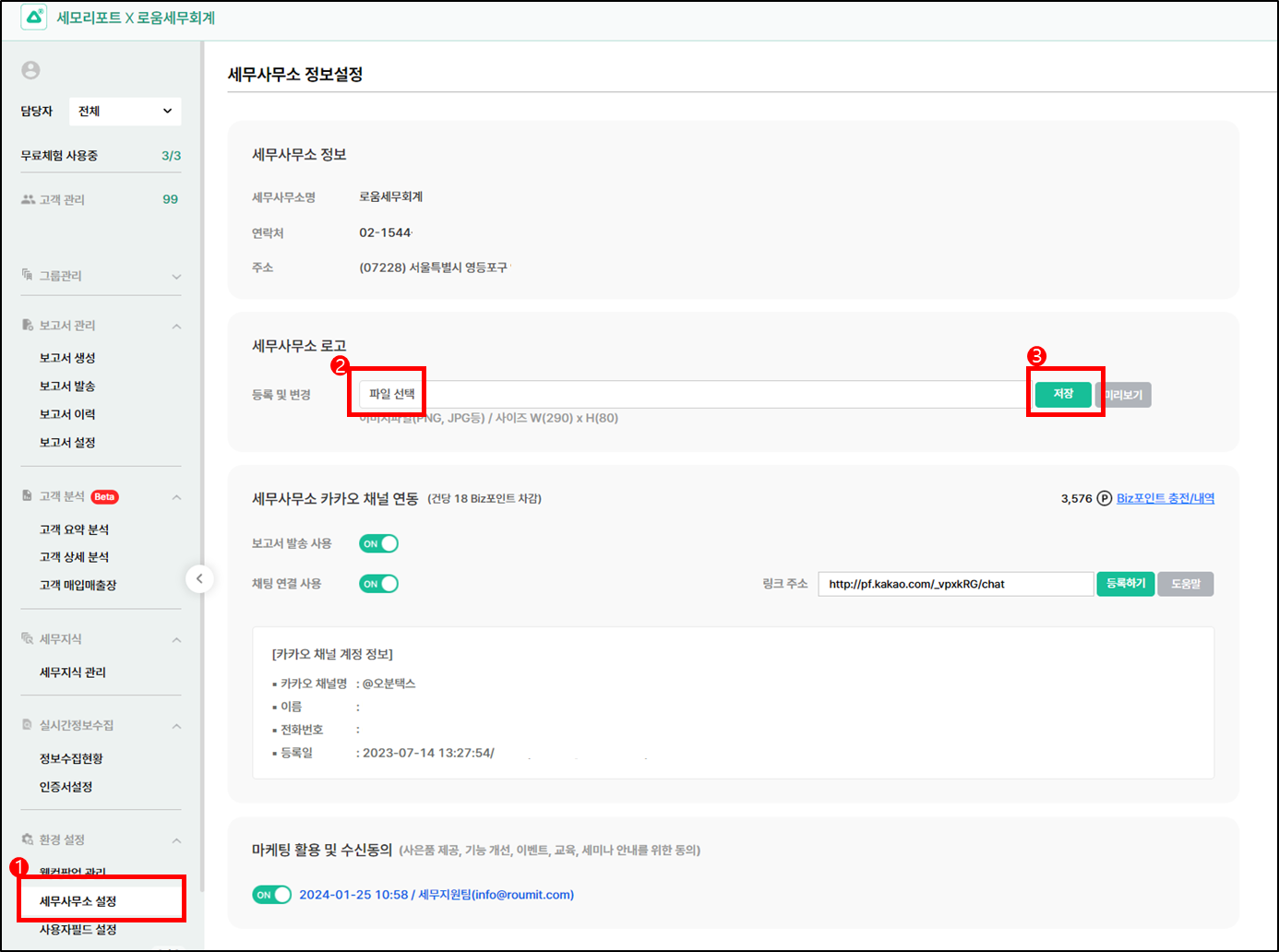Click the 환경 설정 gear icon

[x=28, y=839]
